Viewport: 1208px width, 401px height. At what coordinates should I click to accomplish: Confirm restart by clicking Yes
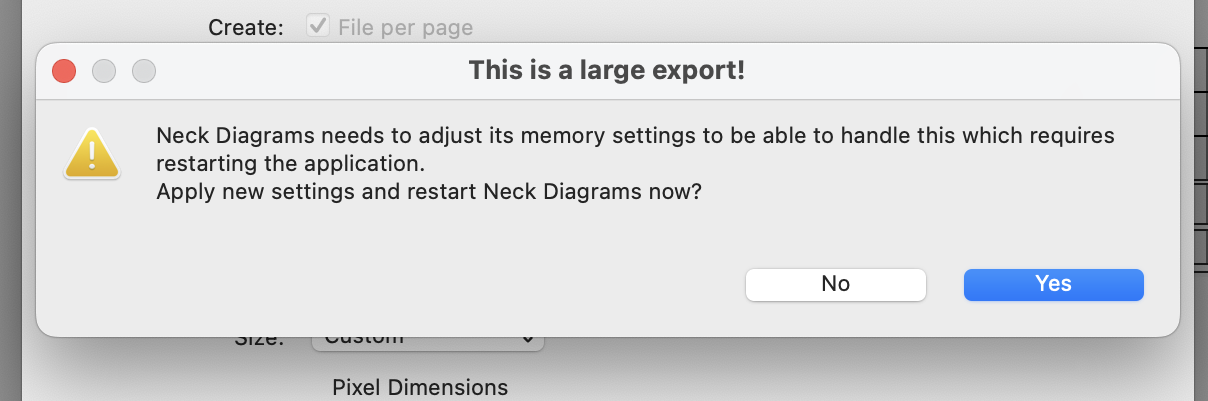tap(1053, 284)
